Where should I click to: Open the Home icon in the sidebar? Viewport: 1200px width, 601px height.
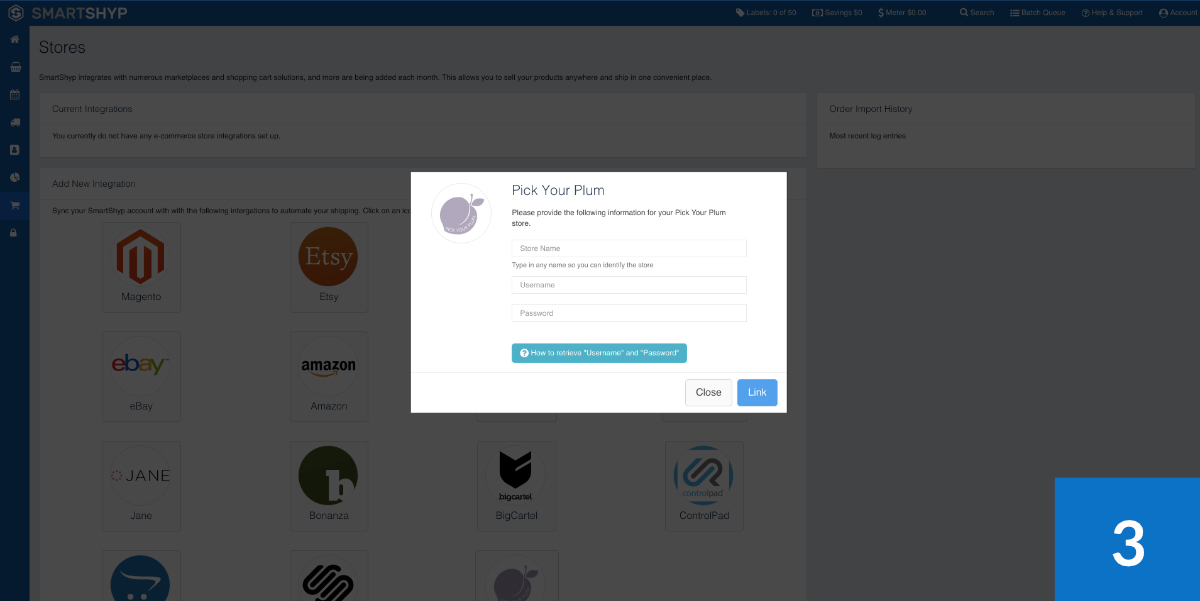15,40
